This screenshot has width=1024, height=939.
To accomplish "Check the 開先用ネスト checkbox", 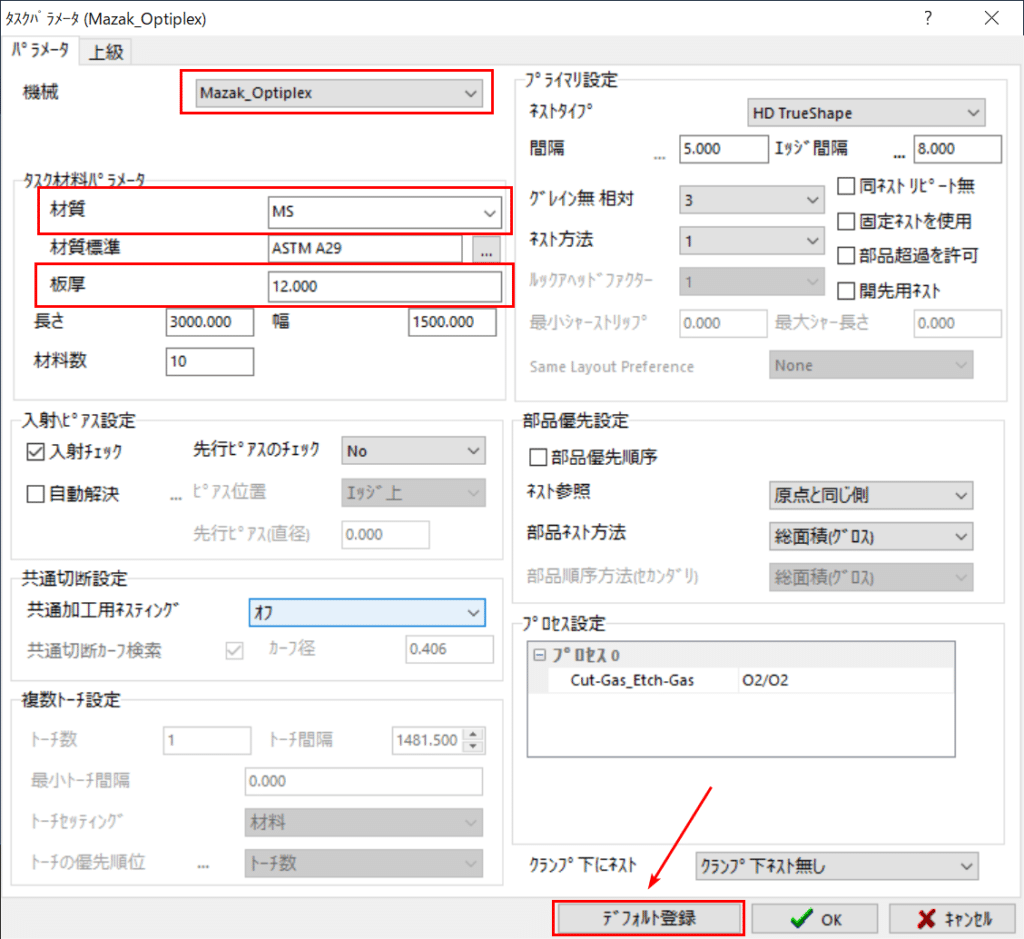I will (846, 291).
